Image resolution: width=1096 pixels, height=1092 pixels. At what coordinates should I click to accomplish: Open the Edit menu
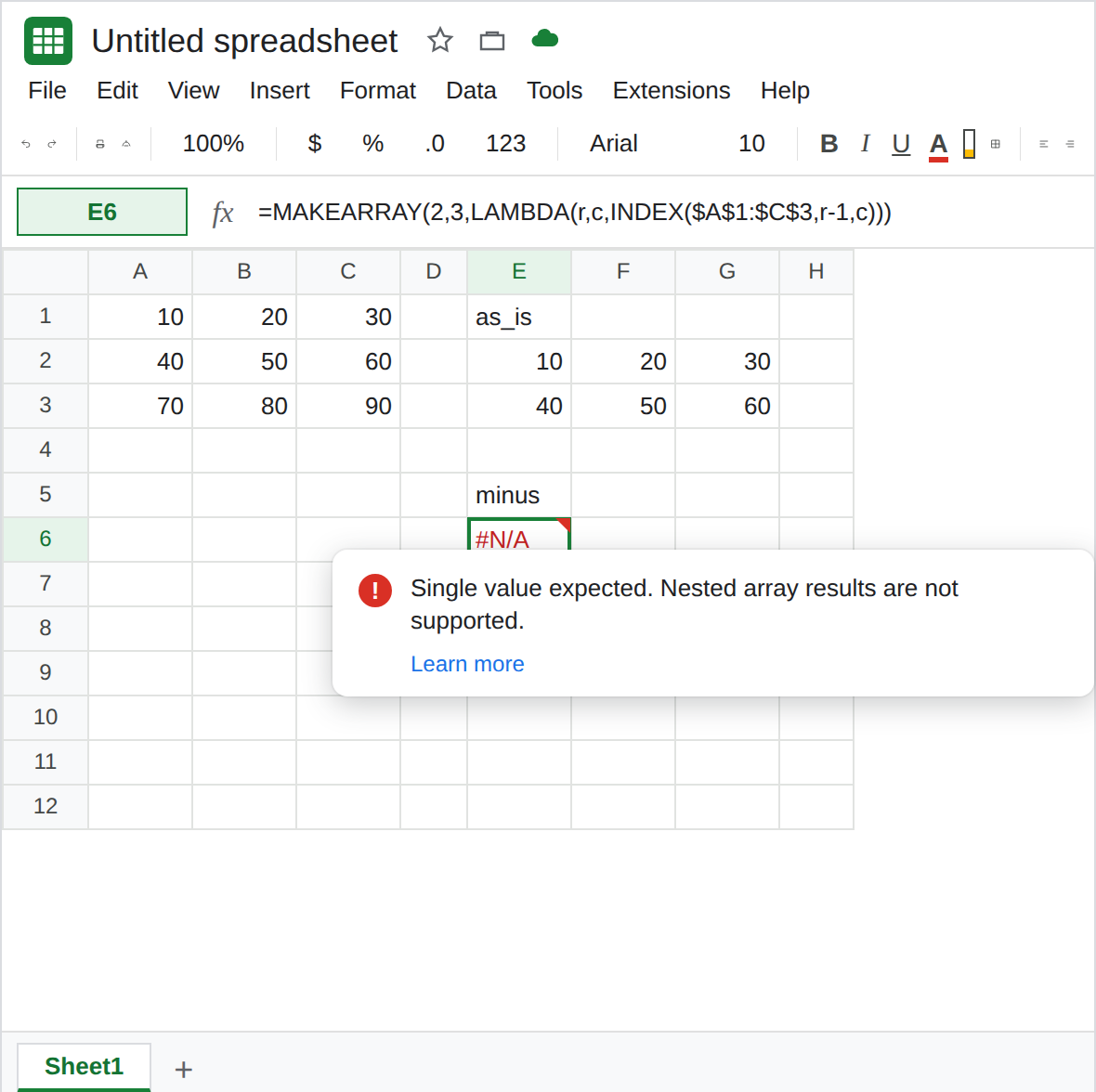point(117,90)
